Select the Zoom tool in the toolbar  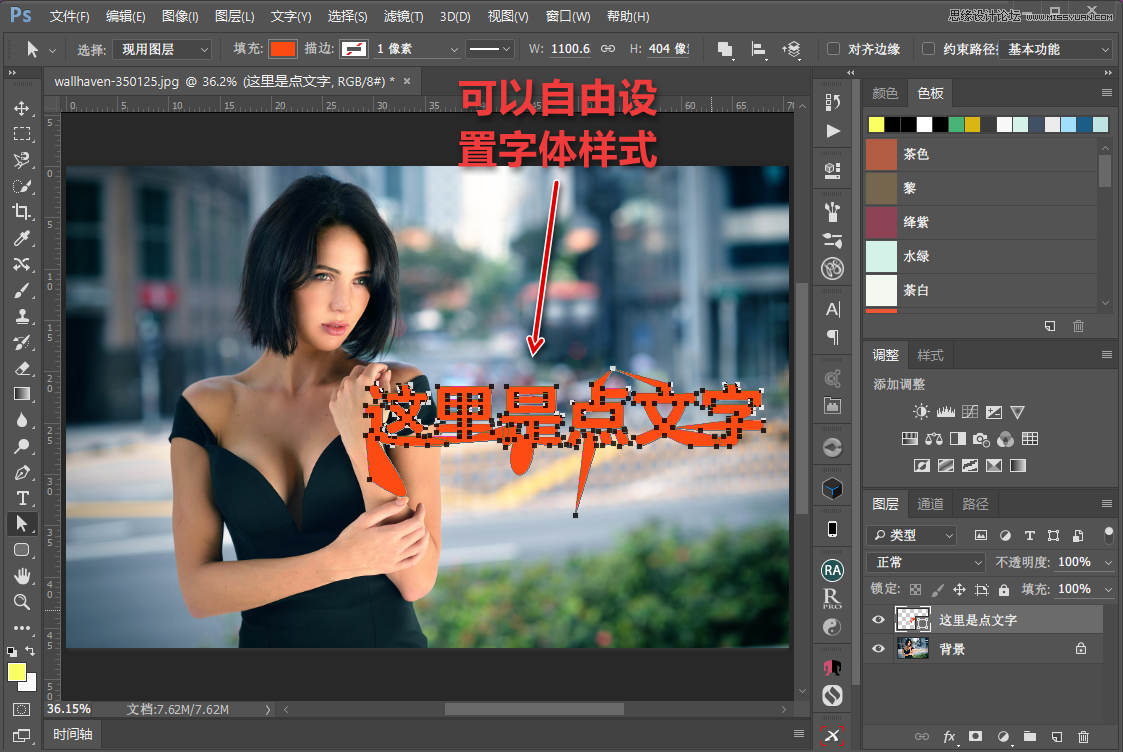[x=22, y=602]
